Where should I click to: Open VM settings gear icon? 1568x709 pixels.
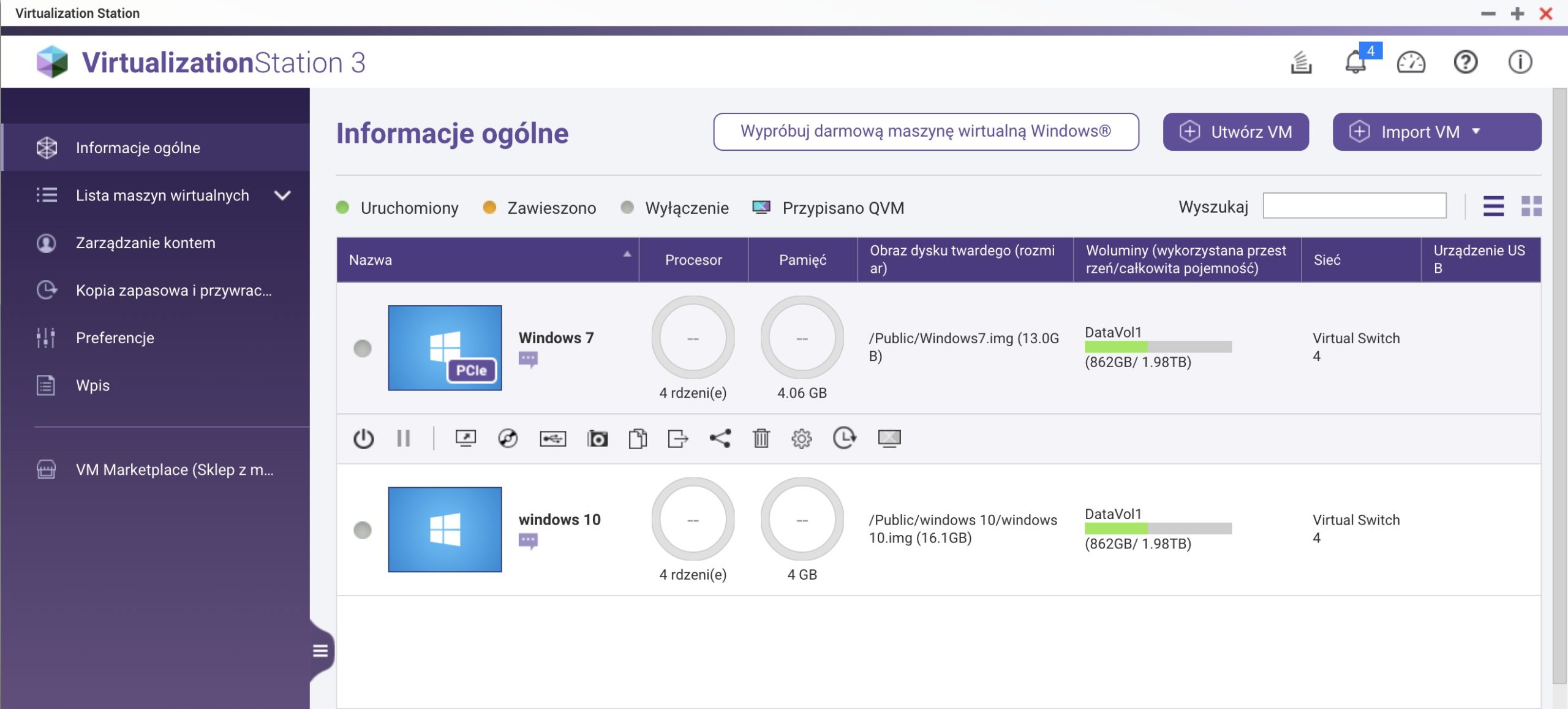pos(801,438)
